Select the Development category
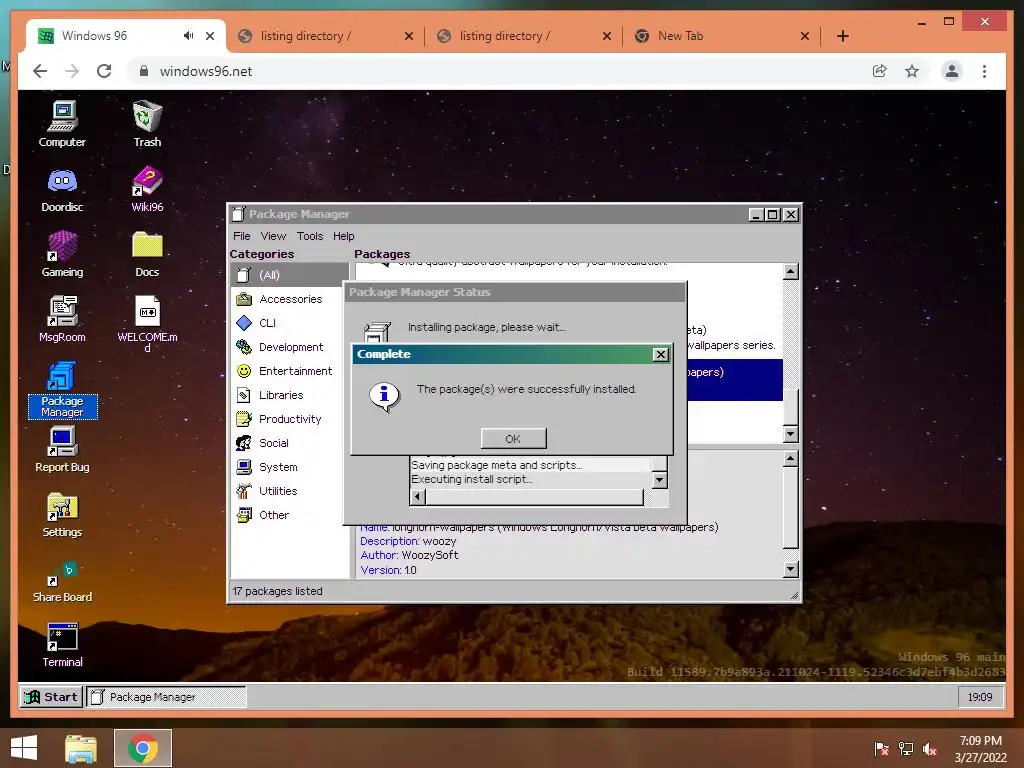Viewport: 1024px width, 768px height. click(x=289, y=347)
